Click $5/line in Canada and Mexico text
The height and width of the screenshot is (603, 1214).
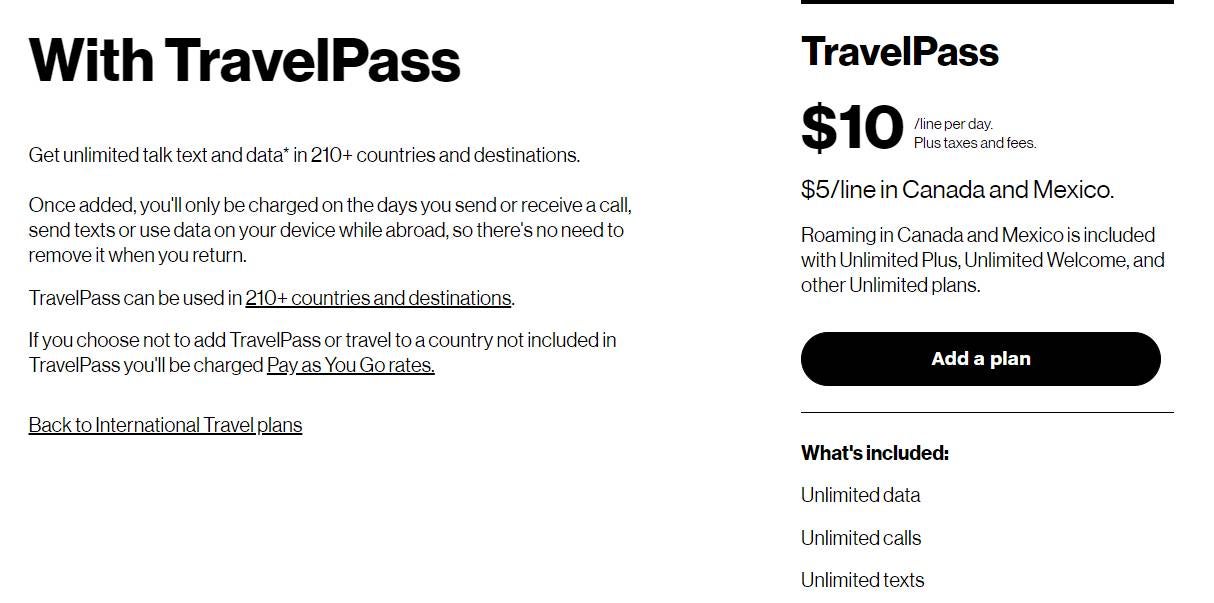point(957,190)
